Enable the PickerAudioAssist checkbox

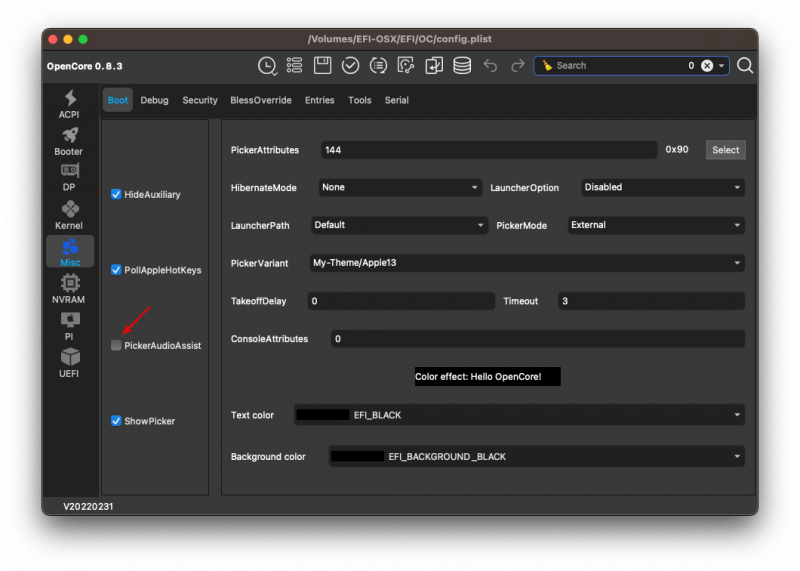pyautogui.click(x=116, y=345)
